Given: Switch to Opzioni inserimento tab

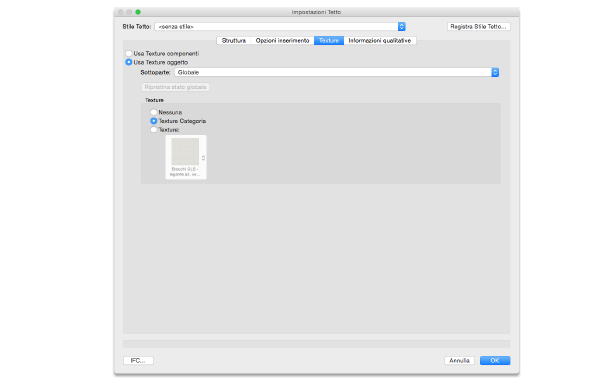Looking at the screenshot, I should click(x=282, y=40).
